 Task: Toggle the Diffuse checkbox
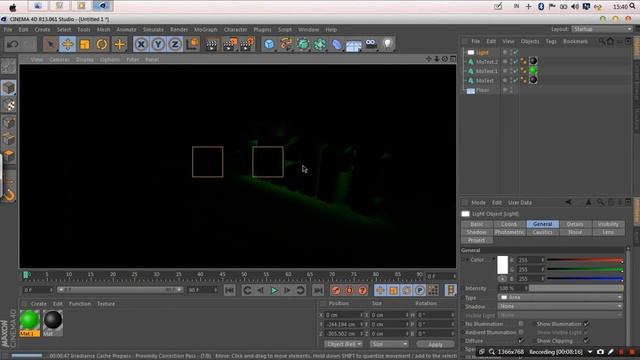coord(521,340)
